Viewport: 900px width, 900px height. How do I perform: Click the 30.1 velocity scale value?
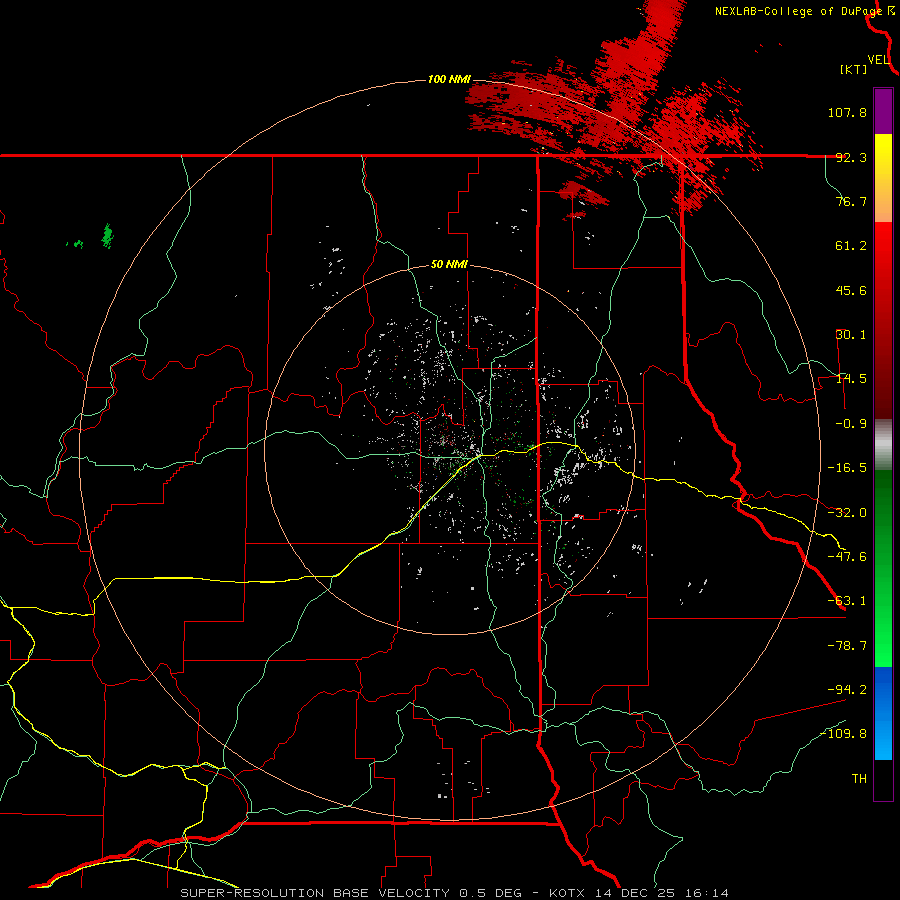coord(851,335)
